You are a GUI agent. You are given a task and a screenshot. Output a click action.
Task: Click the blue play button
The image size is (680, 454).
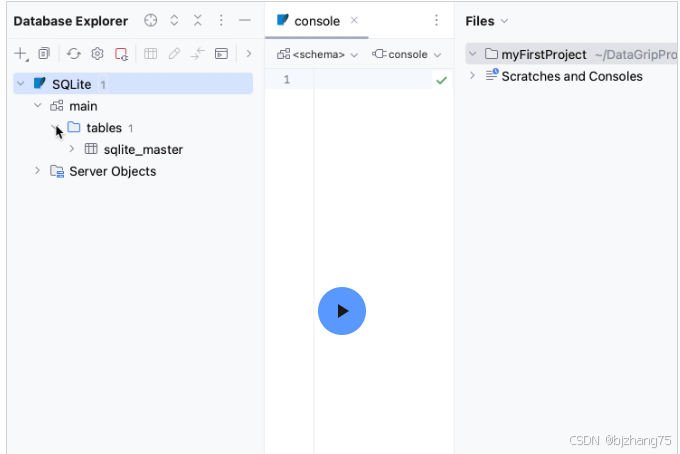pyautogui.click(x=342, y=311)
